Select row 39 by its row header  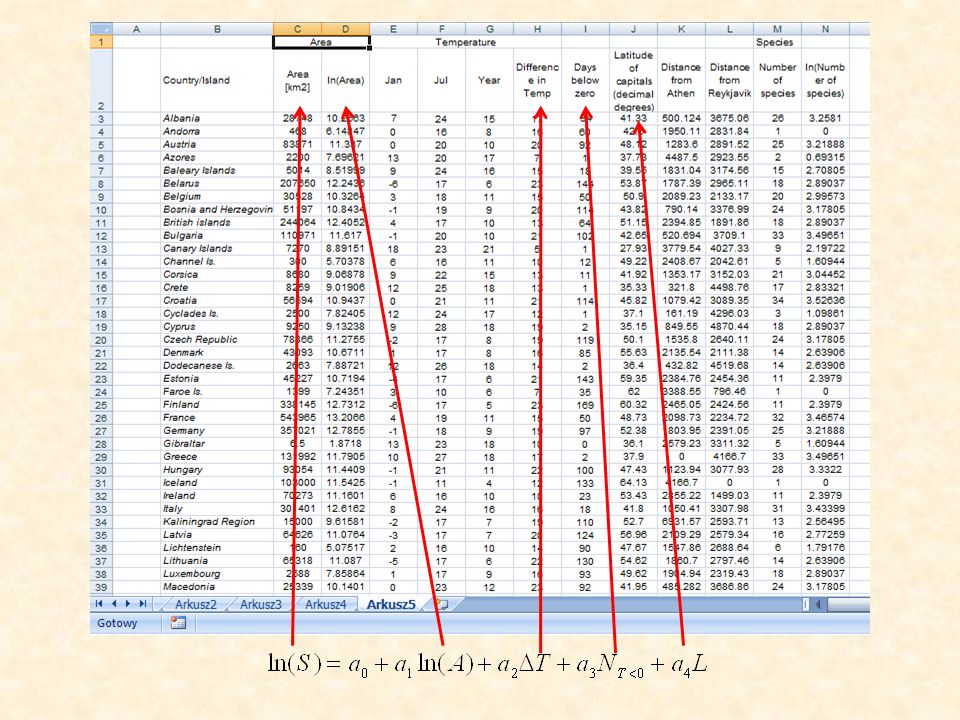pos(101,587)
